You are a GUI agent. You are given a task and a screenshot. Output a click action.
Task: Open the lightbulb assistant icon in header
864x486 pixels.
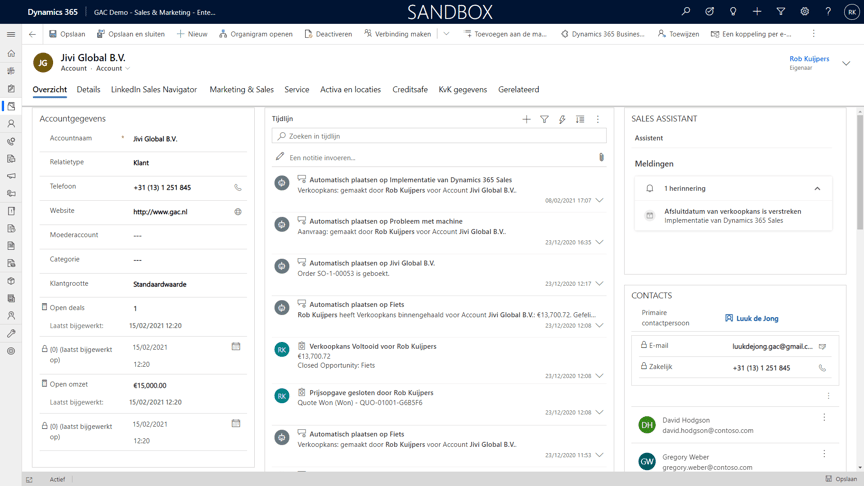pos(733,11)
